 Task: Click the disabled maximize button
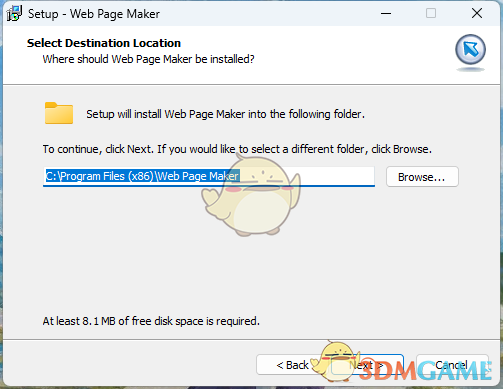431,14
